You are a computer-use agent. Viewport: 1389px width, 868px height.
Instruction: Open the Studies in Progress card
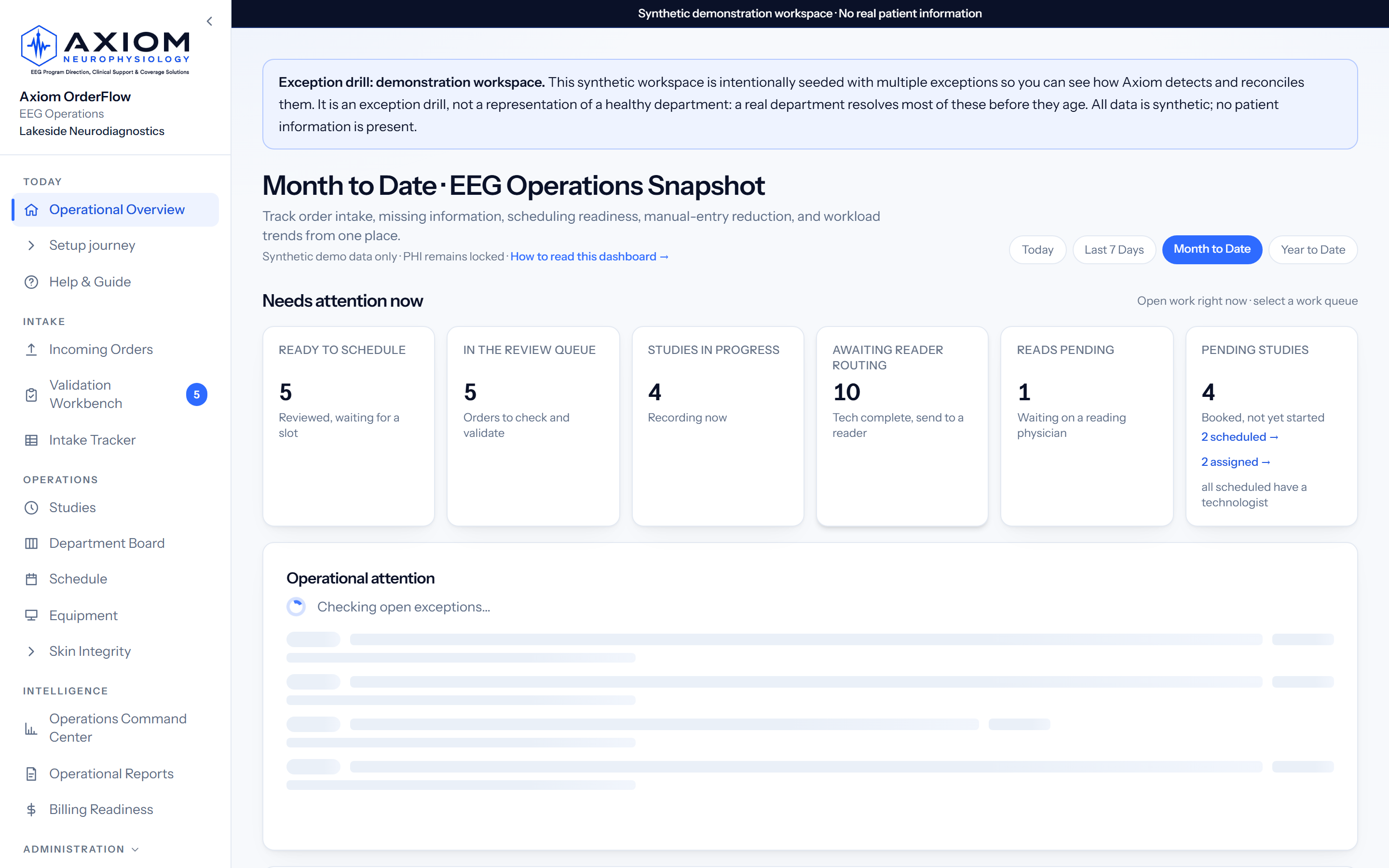[718, 426]
